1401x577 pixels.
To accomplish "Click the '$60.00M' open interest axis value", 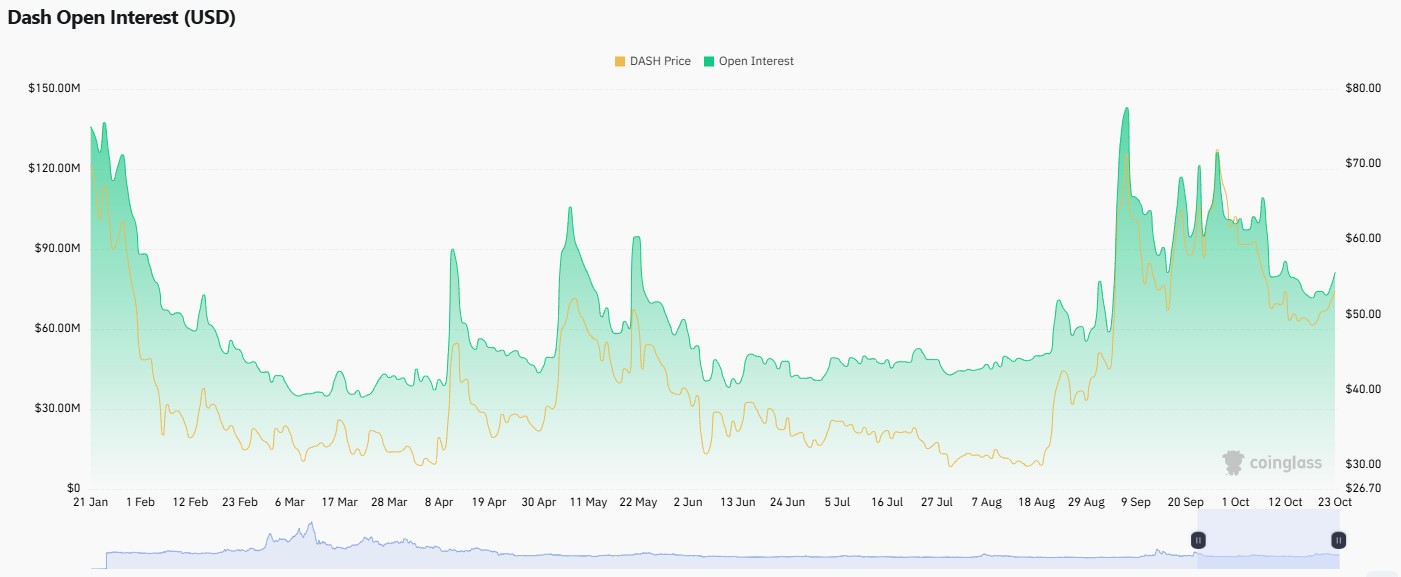I will 58,328.
